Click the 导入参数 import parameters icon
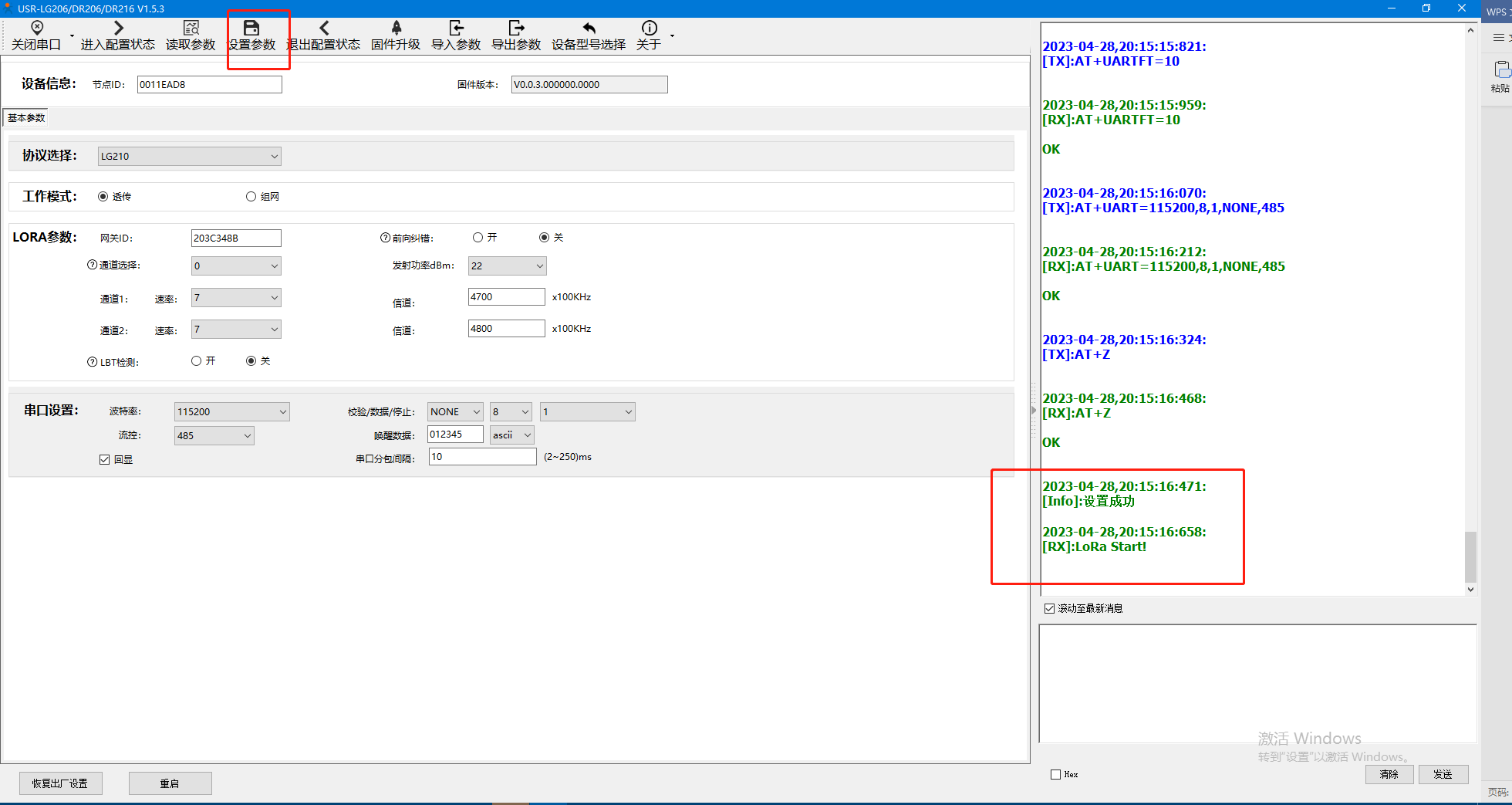Viewport: 1512px width, 805px height. pos(456,29)
